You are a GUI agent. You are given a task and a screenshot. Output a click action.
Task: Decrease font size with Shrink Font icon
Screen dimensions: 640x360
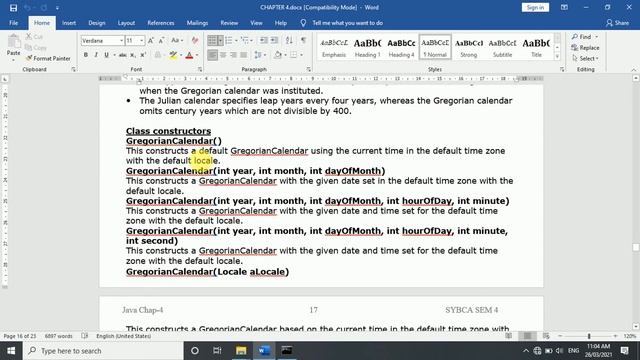pos(162,40)
